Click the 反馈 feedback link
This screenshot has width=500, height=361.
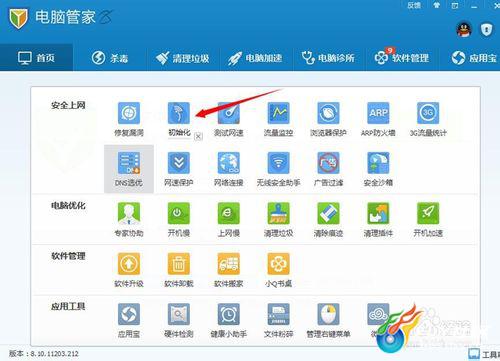pyautogui.click(x=414, y=6)
